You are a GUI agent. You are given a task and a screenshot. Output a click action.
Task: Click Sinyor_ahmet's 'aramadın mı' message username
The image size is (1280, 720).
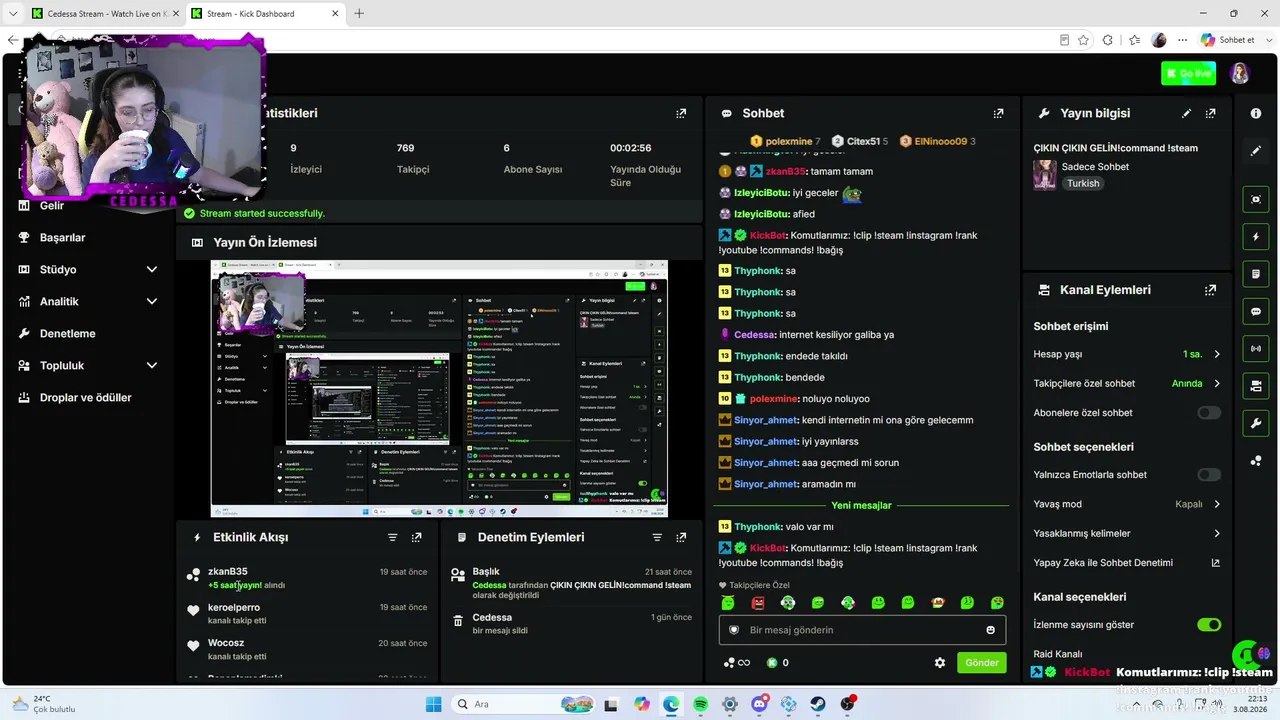[765, 484]
